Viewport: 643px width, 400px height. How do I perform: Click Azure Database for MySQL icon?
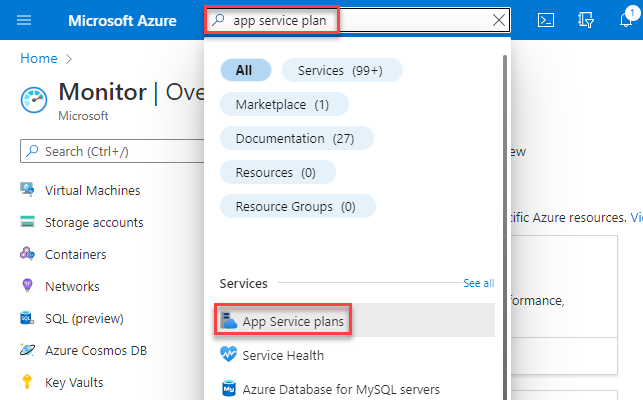pyautogui.click(x=227, y=389)
